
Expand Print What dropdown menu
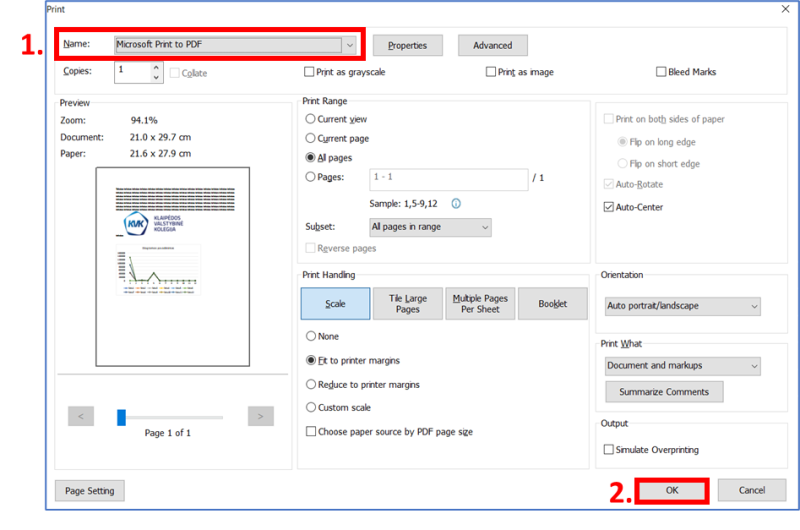(683, 366)
